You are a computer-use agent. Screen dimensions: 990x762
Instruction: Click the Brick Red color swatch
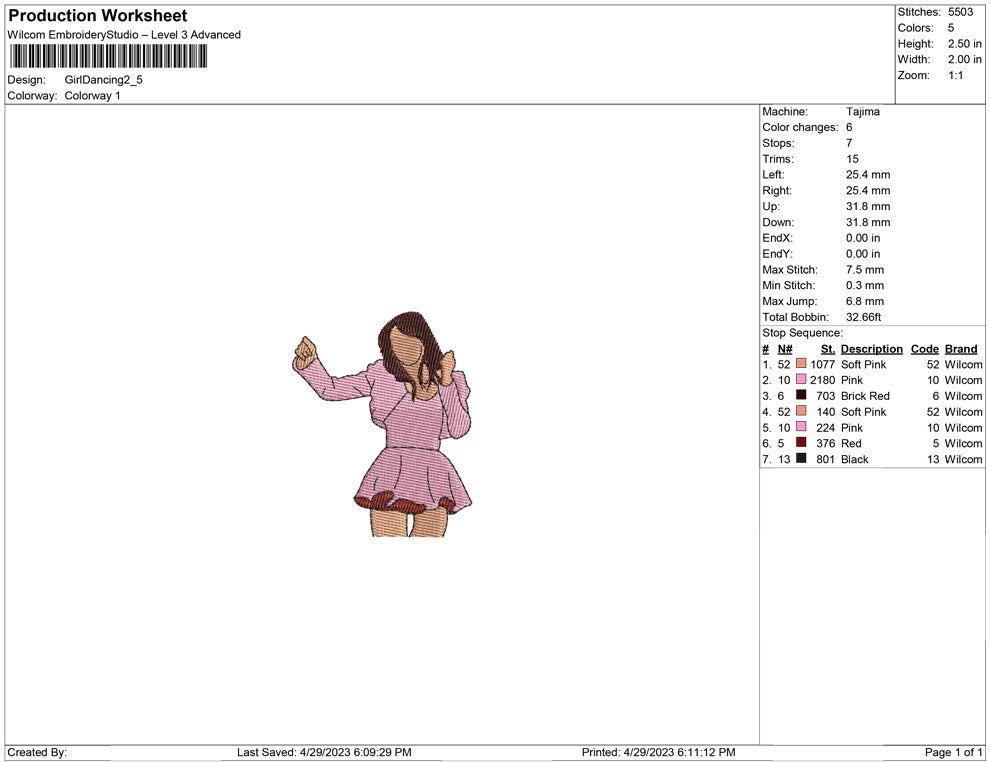801,396
